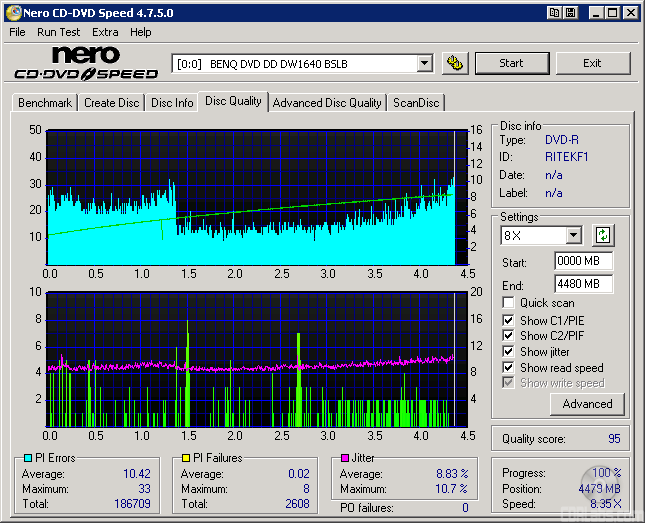
Task: Click the Start button
Action: click(511, 63)
